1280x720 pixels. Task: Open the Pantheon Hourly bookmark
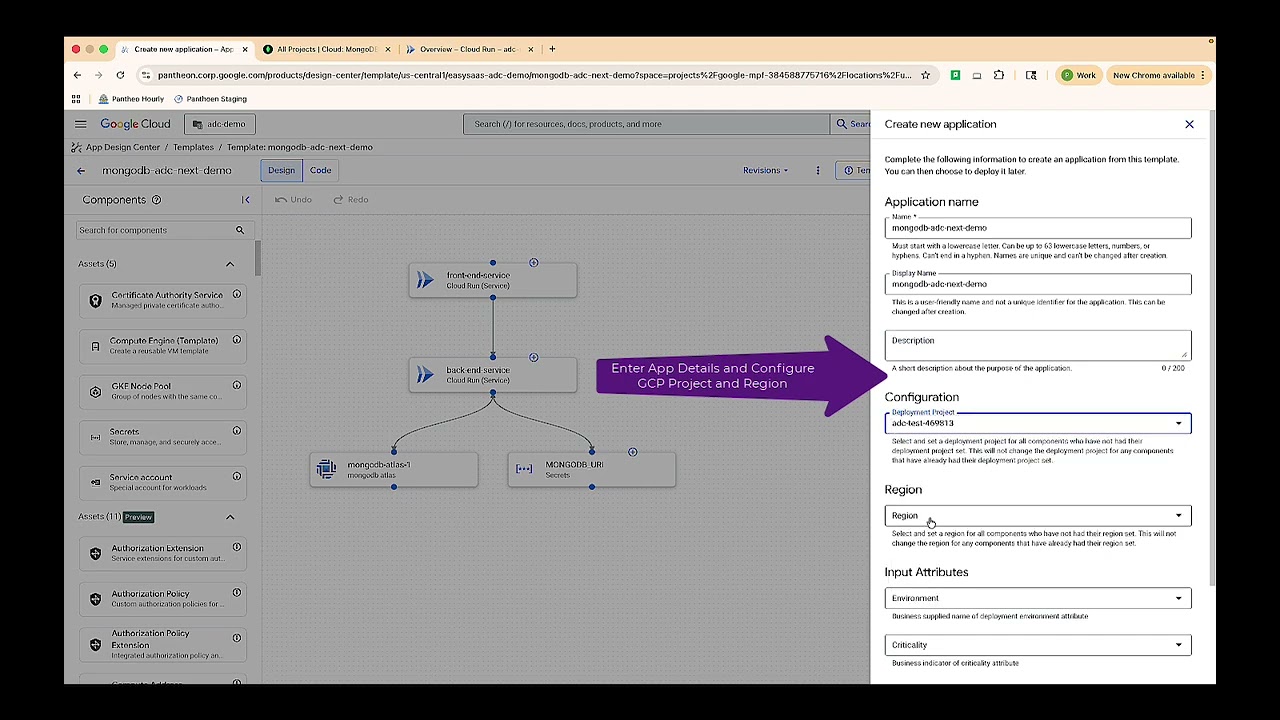pyautogui.click(x=131, y=99)
